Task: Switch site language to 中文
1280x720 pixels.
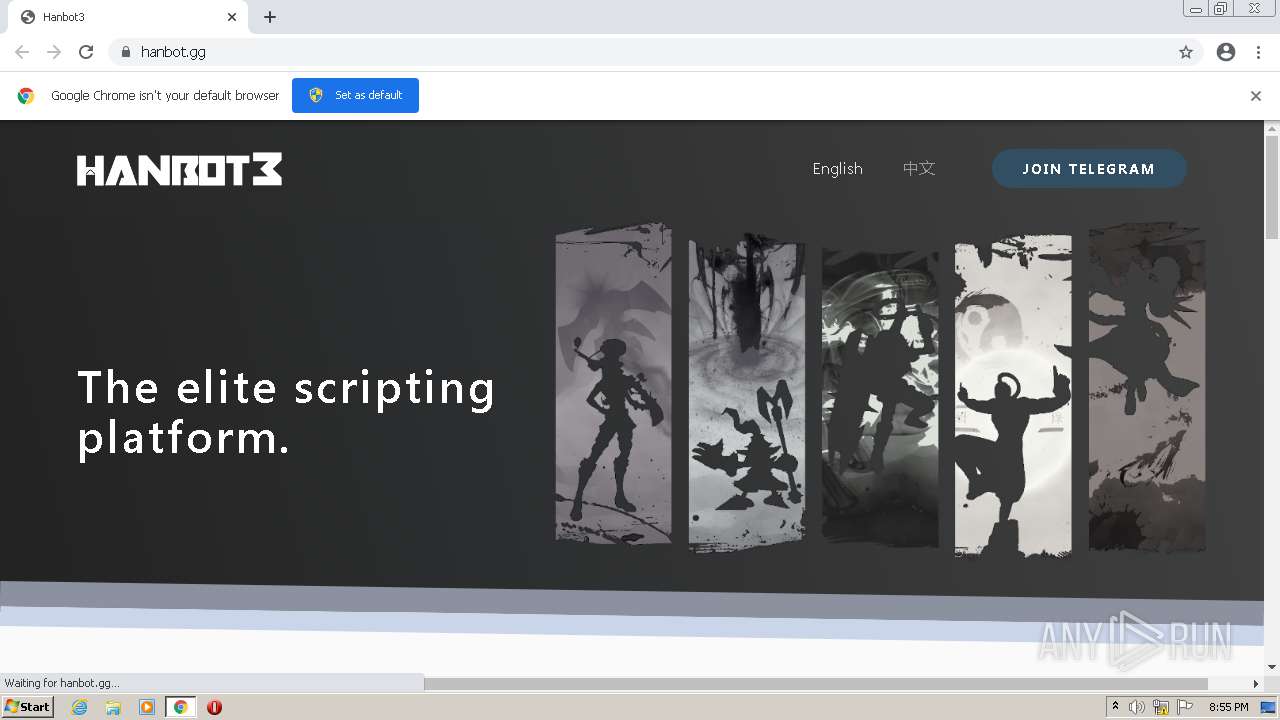Action: pyautogui.click(x=919, y=168)
